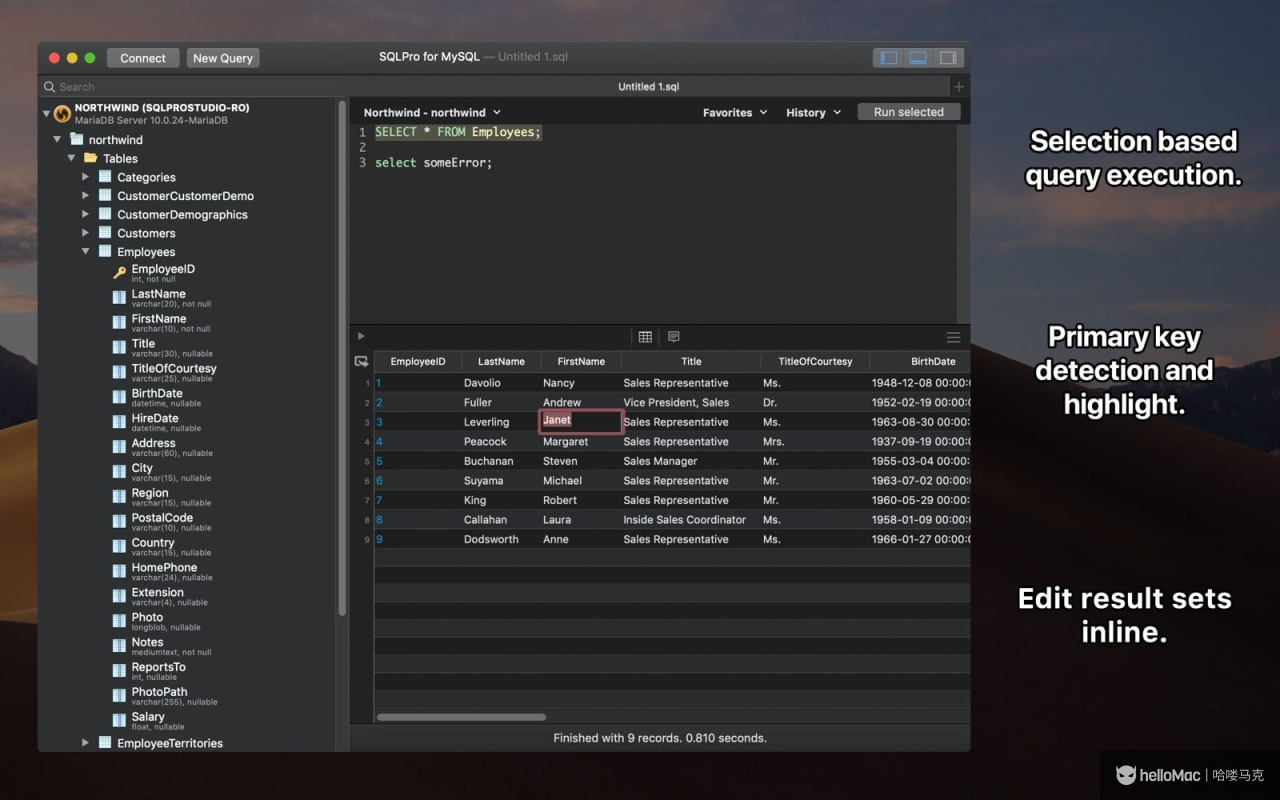This screenshot has width=1280, height=800.
Task: Click the northwind database icon
Action: tap(76, 140)
